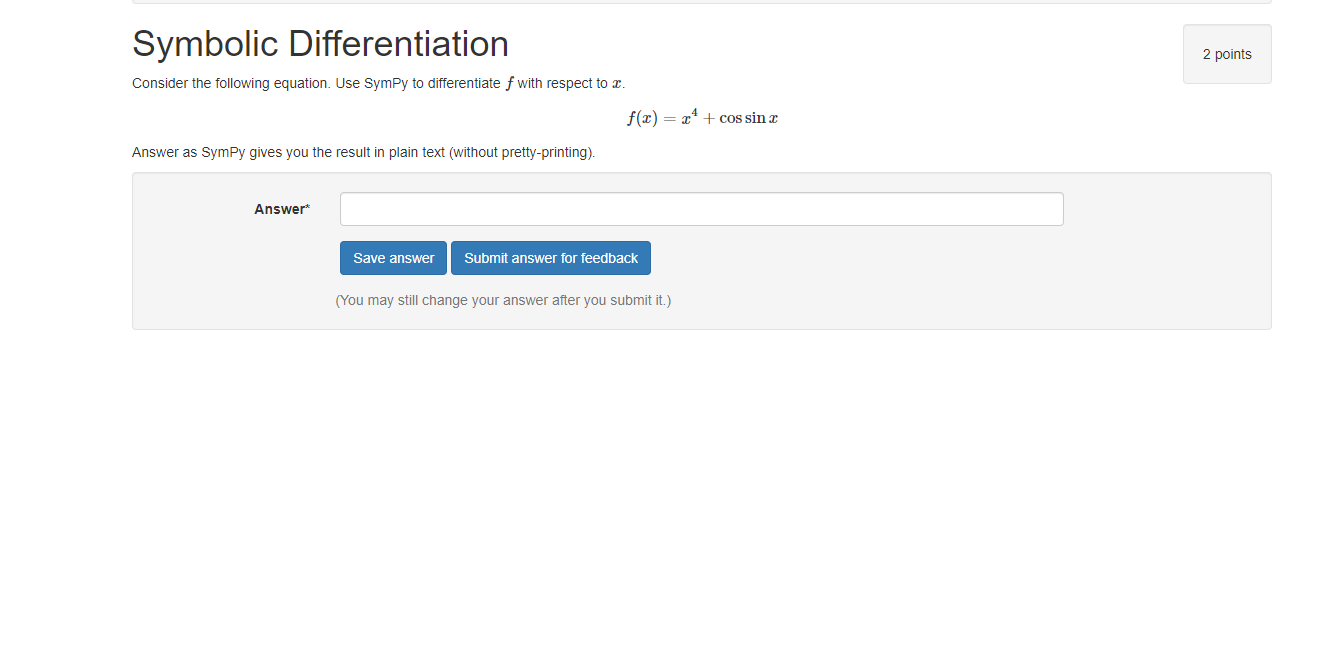Click the 2 points badge
1320x645 pixels.
click(x=1227, y=54)
